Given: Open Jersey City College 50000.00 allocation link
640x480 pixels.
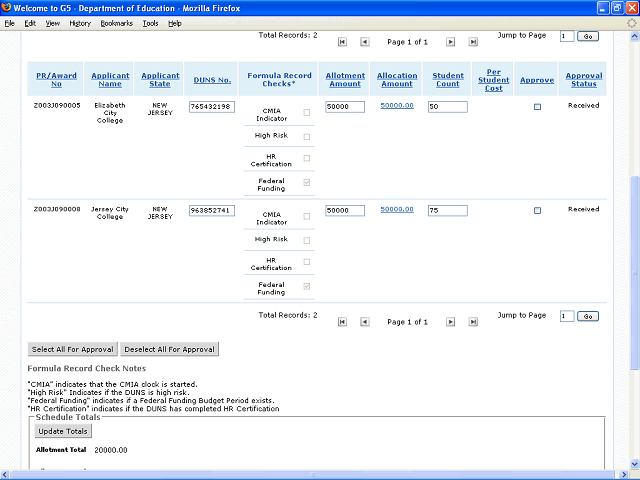Looking at the screenshot, I should (395, 210).
